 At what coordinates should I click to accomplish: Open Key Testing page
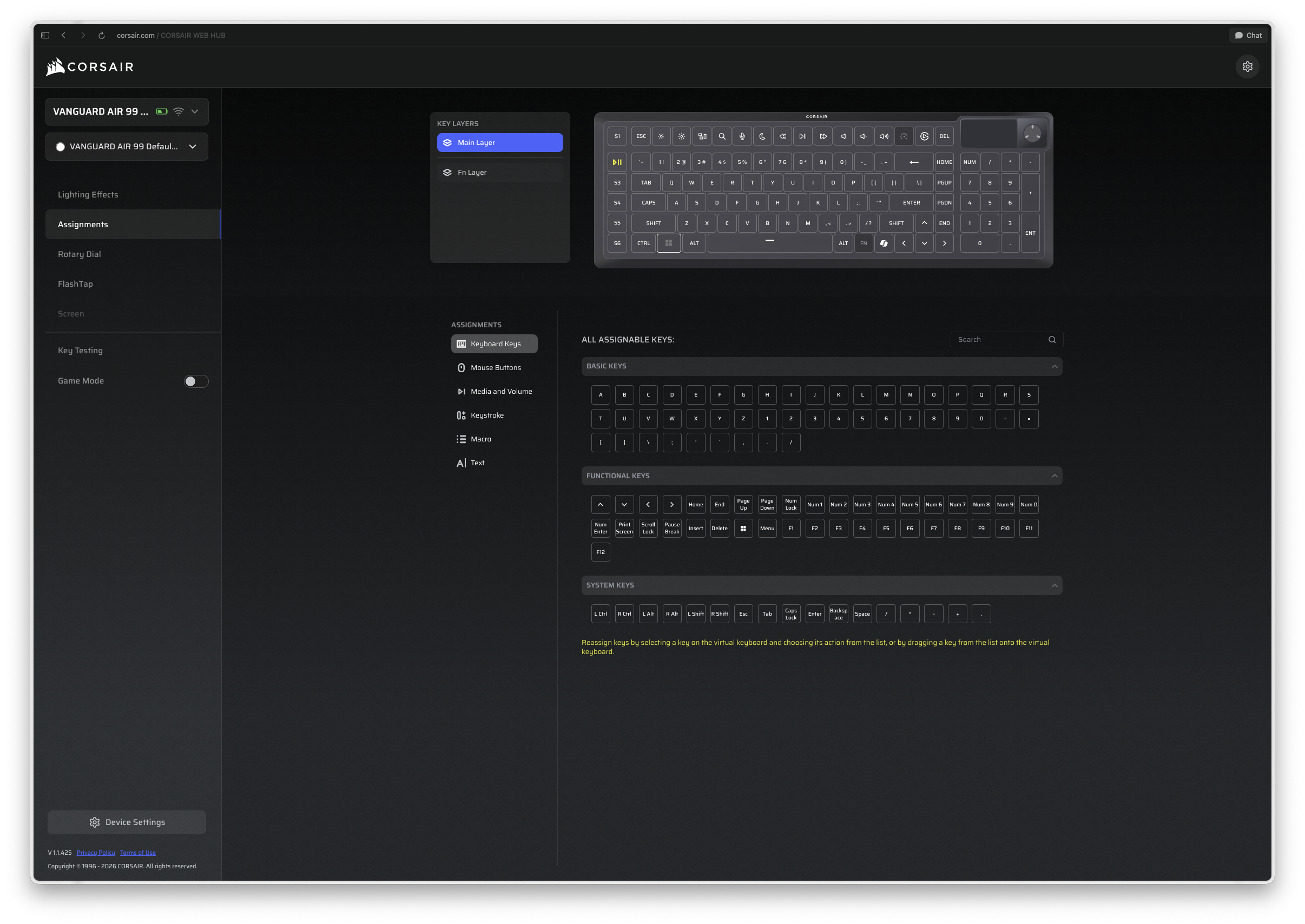[133, 351]
